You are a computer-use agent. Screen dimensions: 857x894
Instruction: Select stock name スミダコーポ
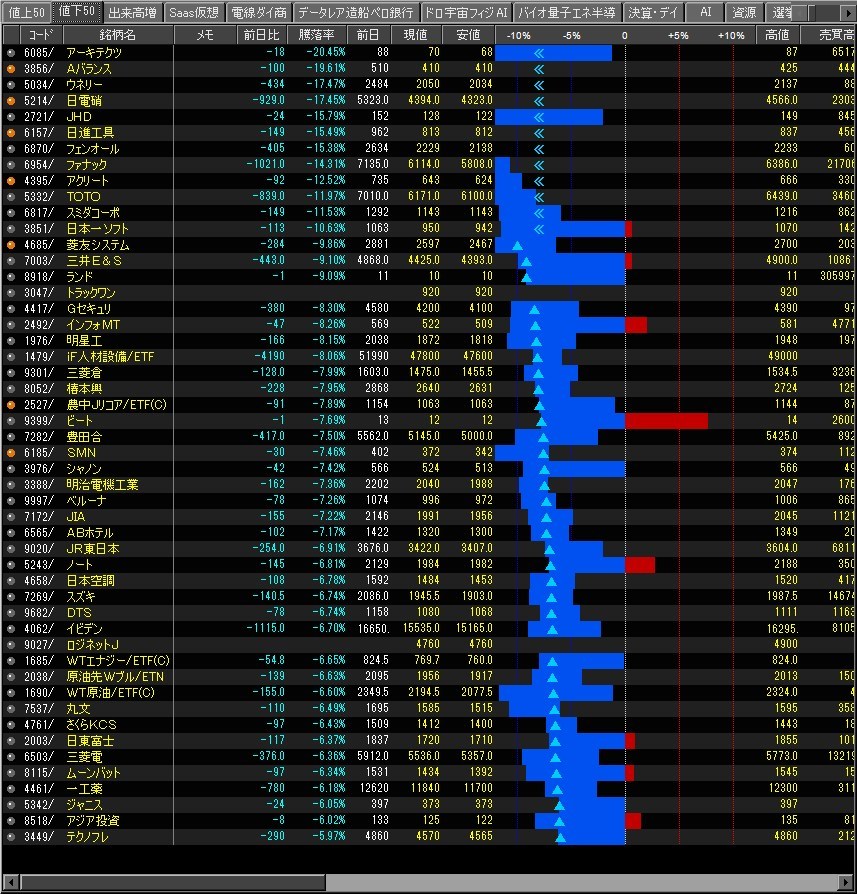93,213
